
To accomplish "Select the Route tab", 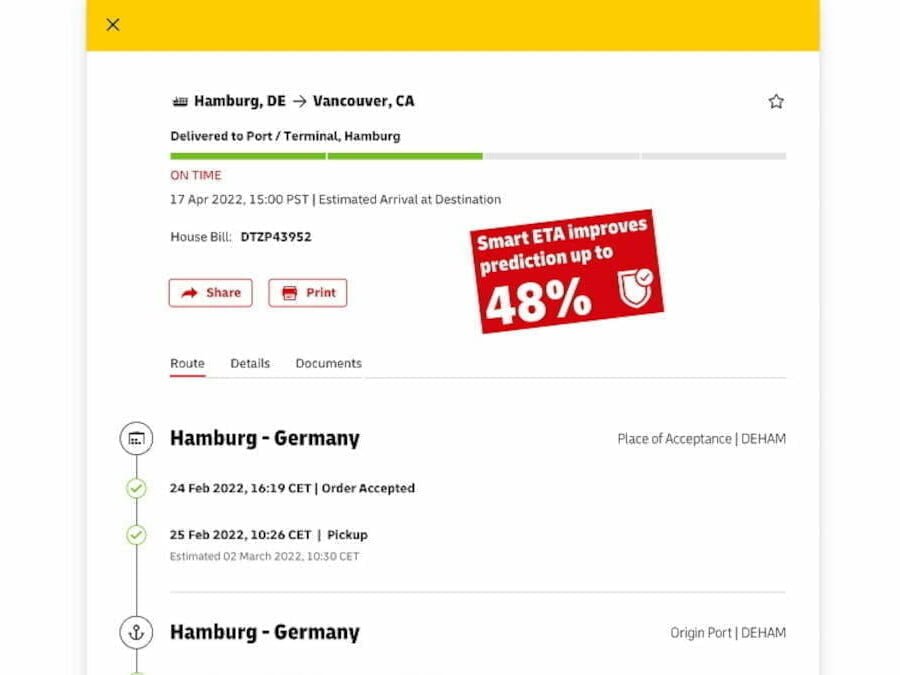I will point(187,363).
